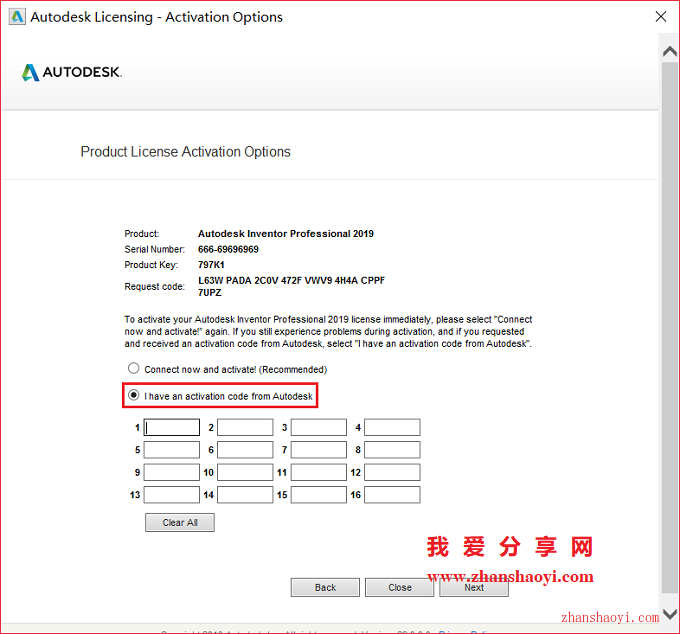Click activation code field 8
Viewport: 680px width, 634px height.
point(392,450)
